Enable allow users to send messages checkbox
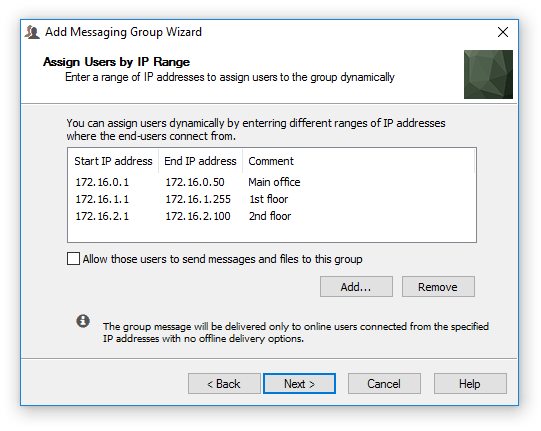The image size is (541, 431). (x=73, y=258)
